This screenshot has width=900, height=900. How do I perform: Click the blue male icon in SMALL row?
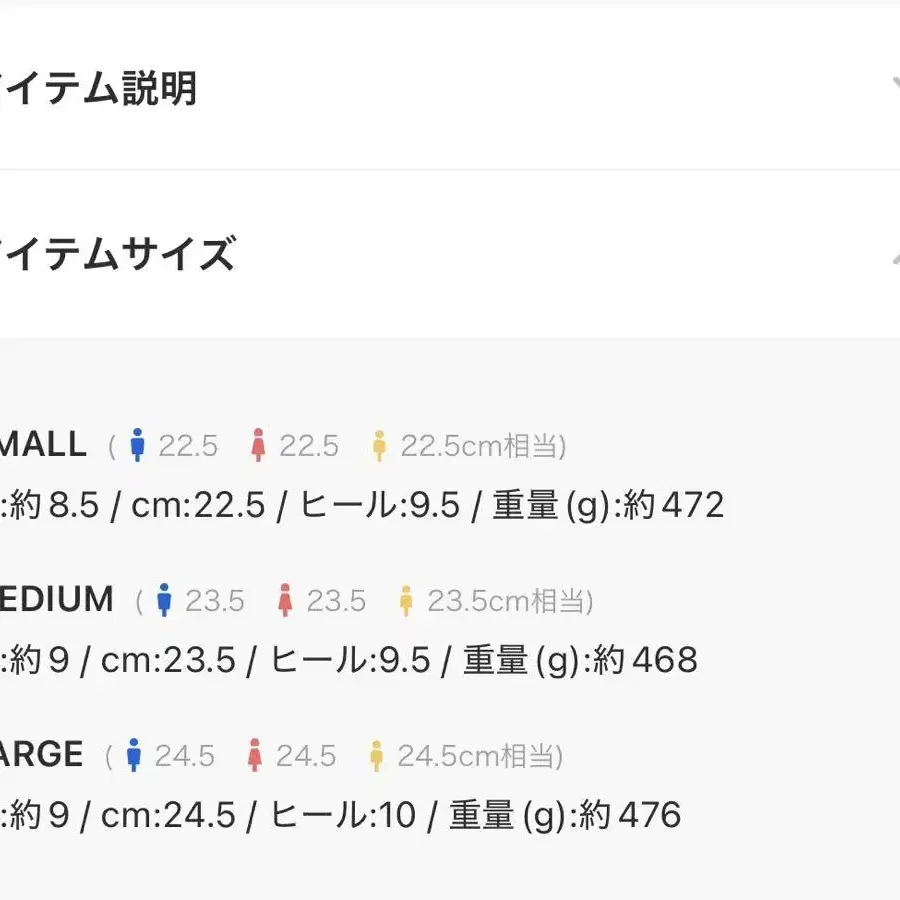[137, 445]
